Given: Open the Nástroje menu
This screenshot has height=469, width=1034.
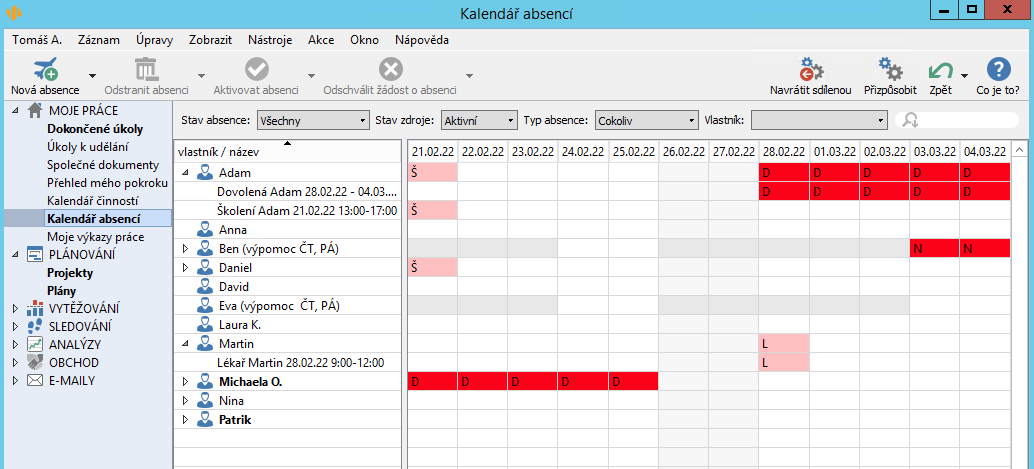Looking at the screenshot, I should 270,40.
